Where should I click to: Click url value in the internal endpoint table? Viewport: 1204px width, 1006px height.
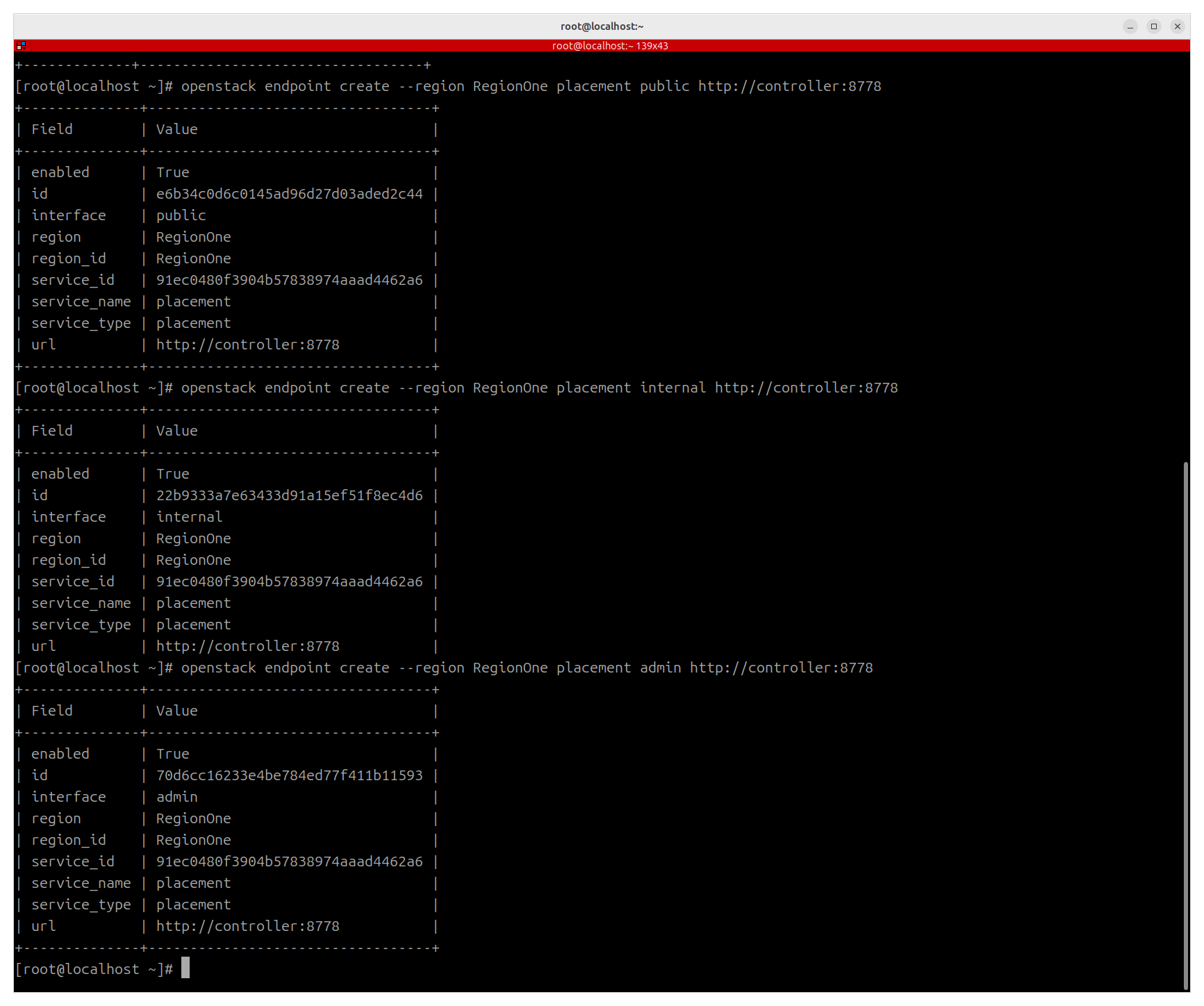pos(247,646)
